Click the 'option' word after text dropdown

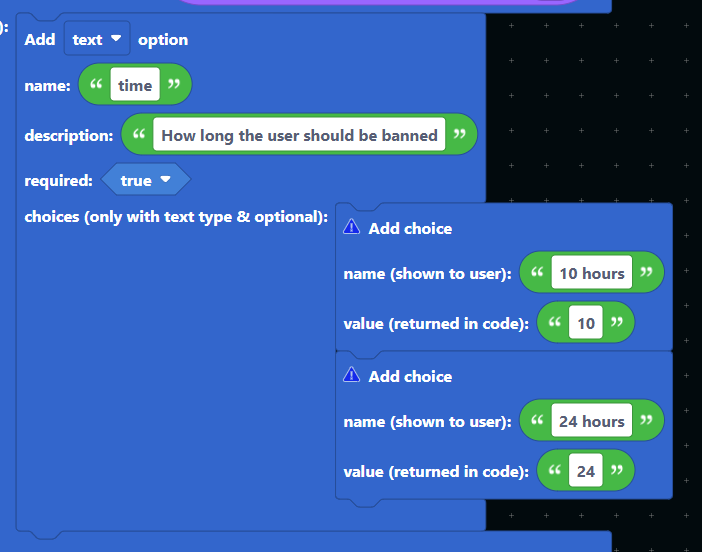pos(163,40)
